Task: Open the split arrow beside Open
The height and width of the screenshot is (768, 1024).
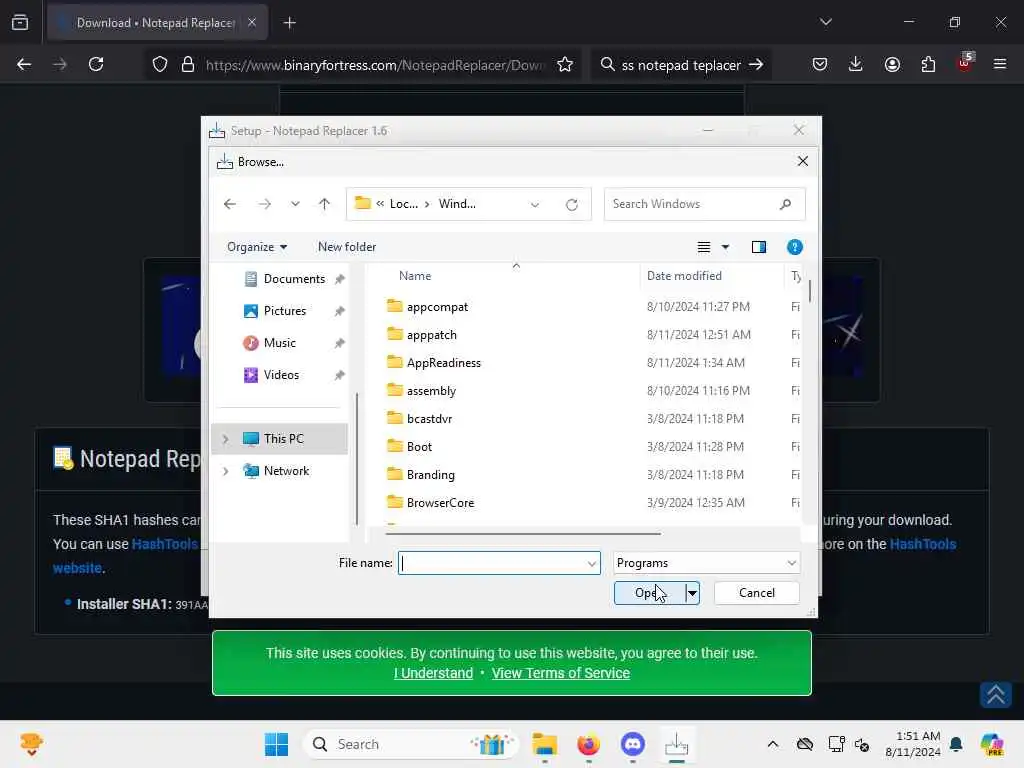Action: tap(692, 593)
